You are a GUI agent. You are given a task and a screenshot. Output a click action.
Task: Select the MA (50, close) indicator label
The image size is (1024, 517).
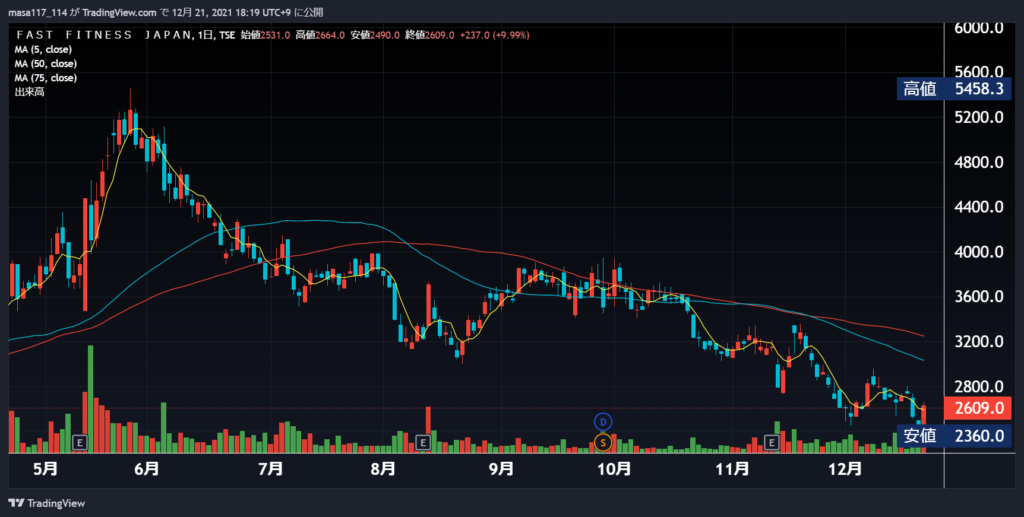(x=46, y=64)
